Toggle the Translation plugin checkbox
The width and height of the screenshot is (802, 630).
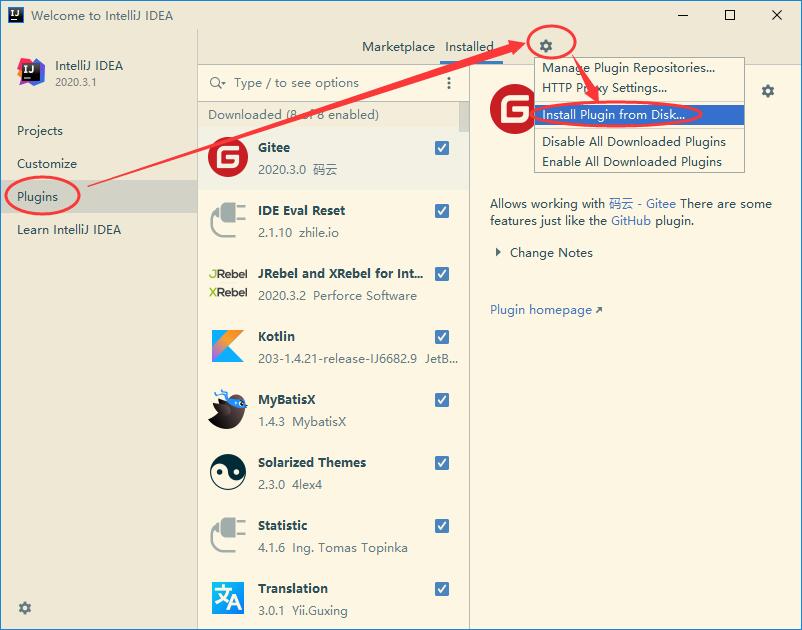tap(442, 589)
